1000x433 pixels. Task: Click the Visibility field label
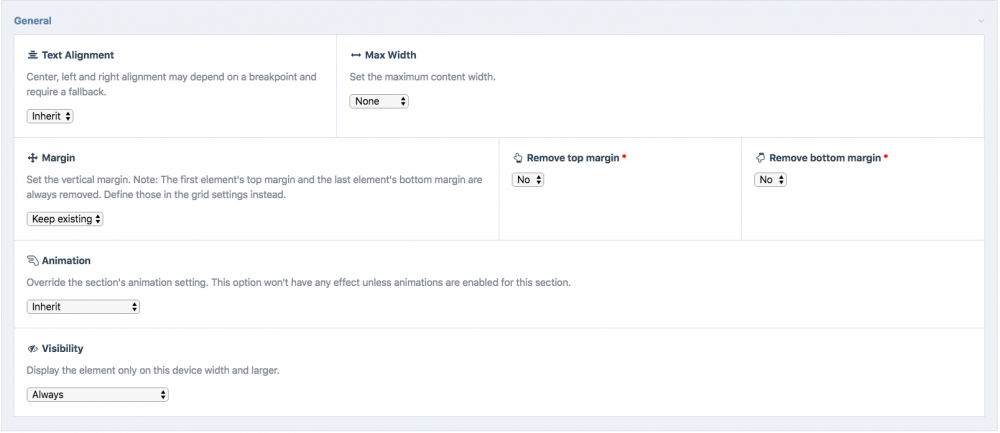[x=62, y=349]
